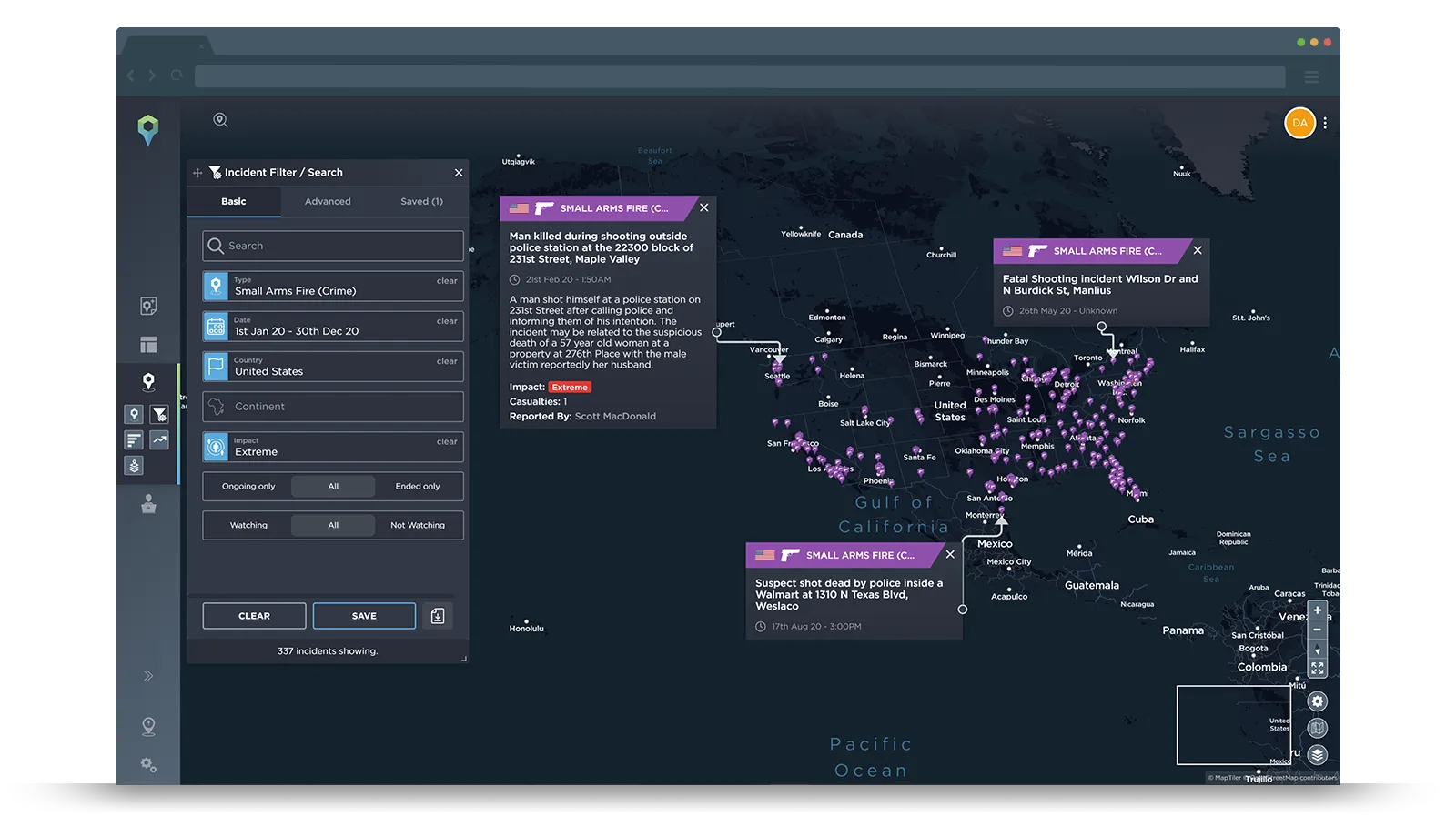Open the incident filter funnel icon
Viewport: 1456px width, 837px height.
[x=159, y=415]
